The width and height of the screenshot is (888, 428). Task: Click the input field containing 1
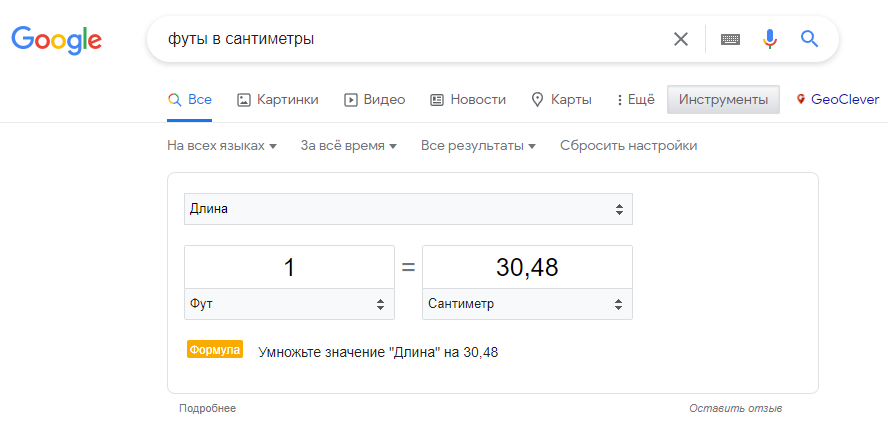click(289, 267)
